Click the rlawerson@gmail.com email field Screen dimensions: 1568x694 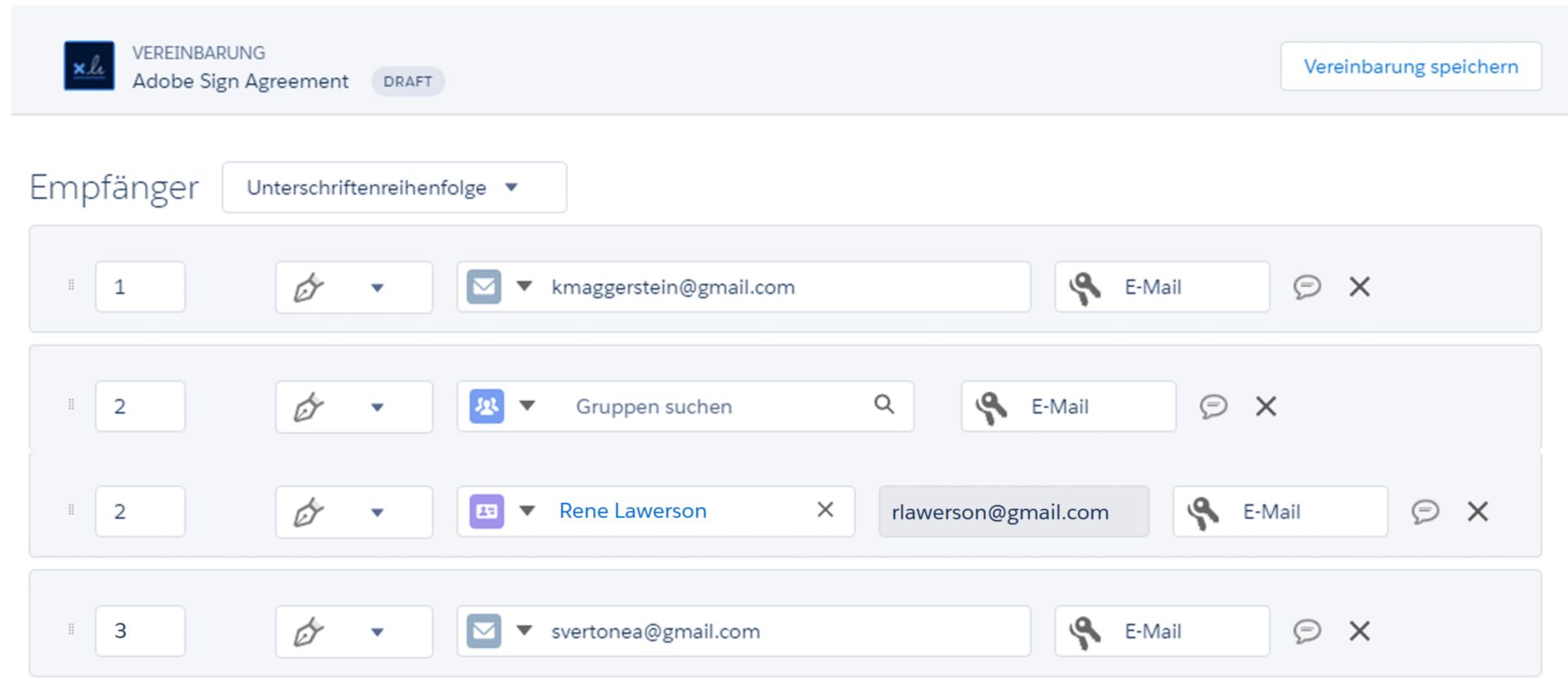1013,511
